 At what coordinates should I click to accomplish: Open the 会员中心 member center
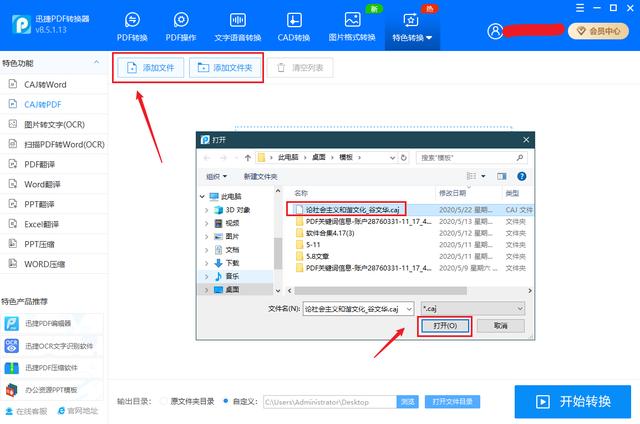(598, 31)
